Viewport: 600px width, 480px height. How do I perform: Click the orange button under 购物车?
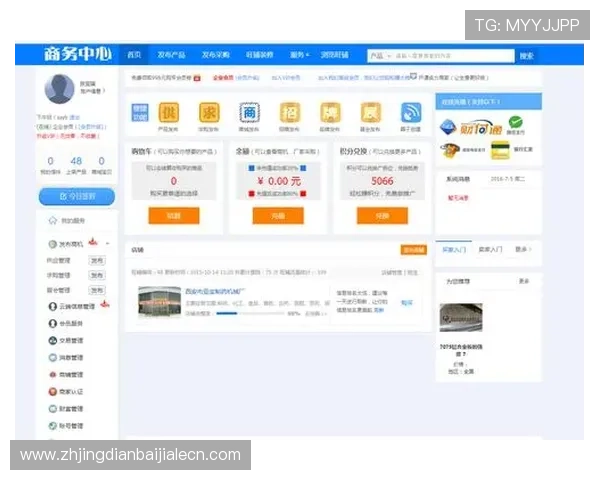point(174,216)
